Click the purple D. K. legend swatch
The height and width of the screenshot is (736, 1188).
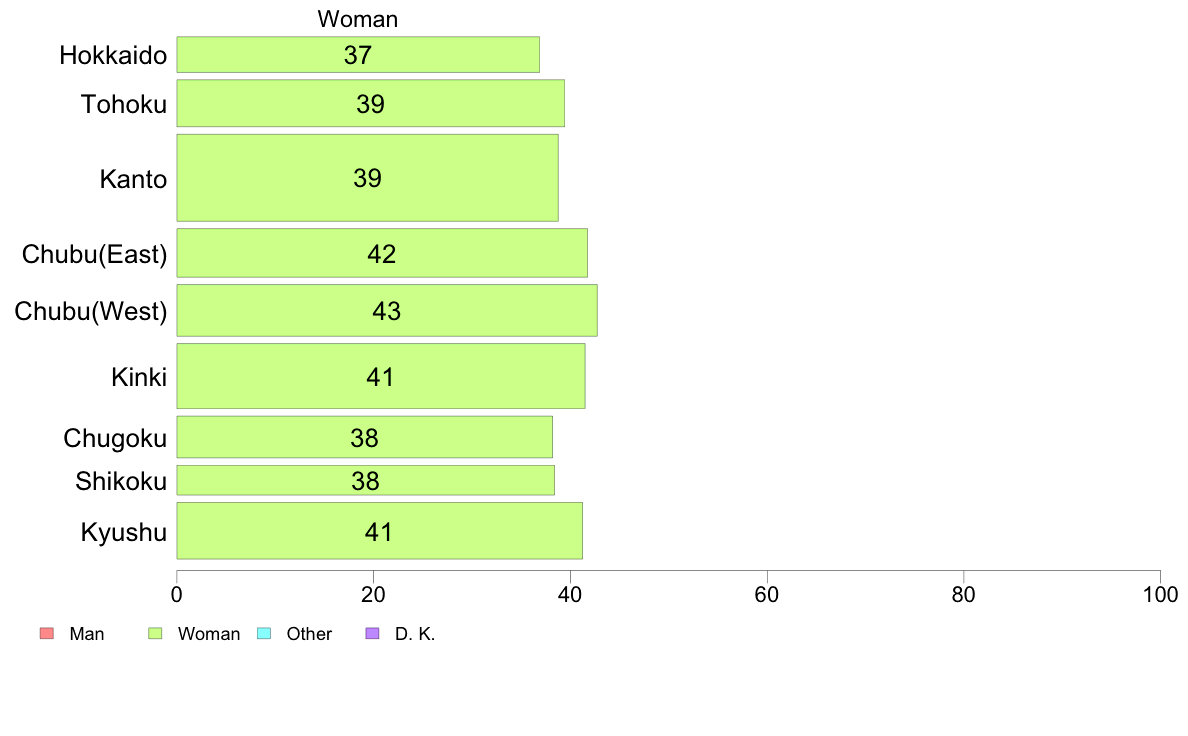[x=372, y=633]
